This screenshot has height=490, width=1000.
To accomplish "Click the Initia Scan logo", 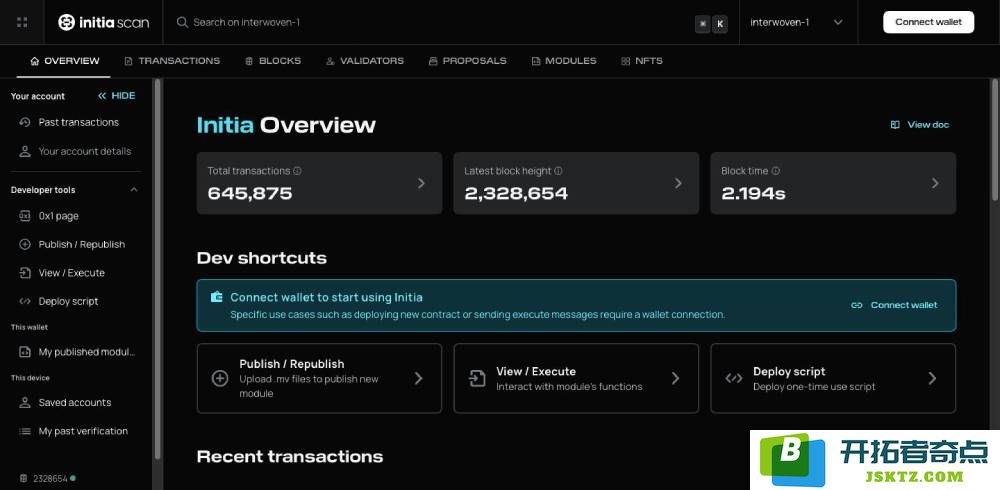I will [x=103, y=22].
